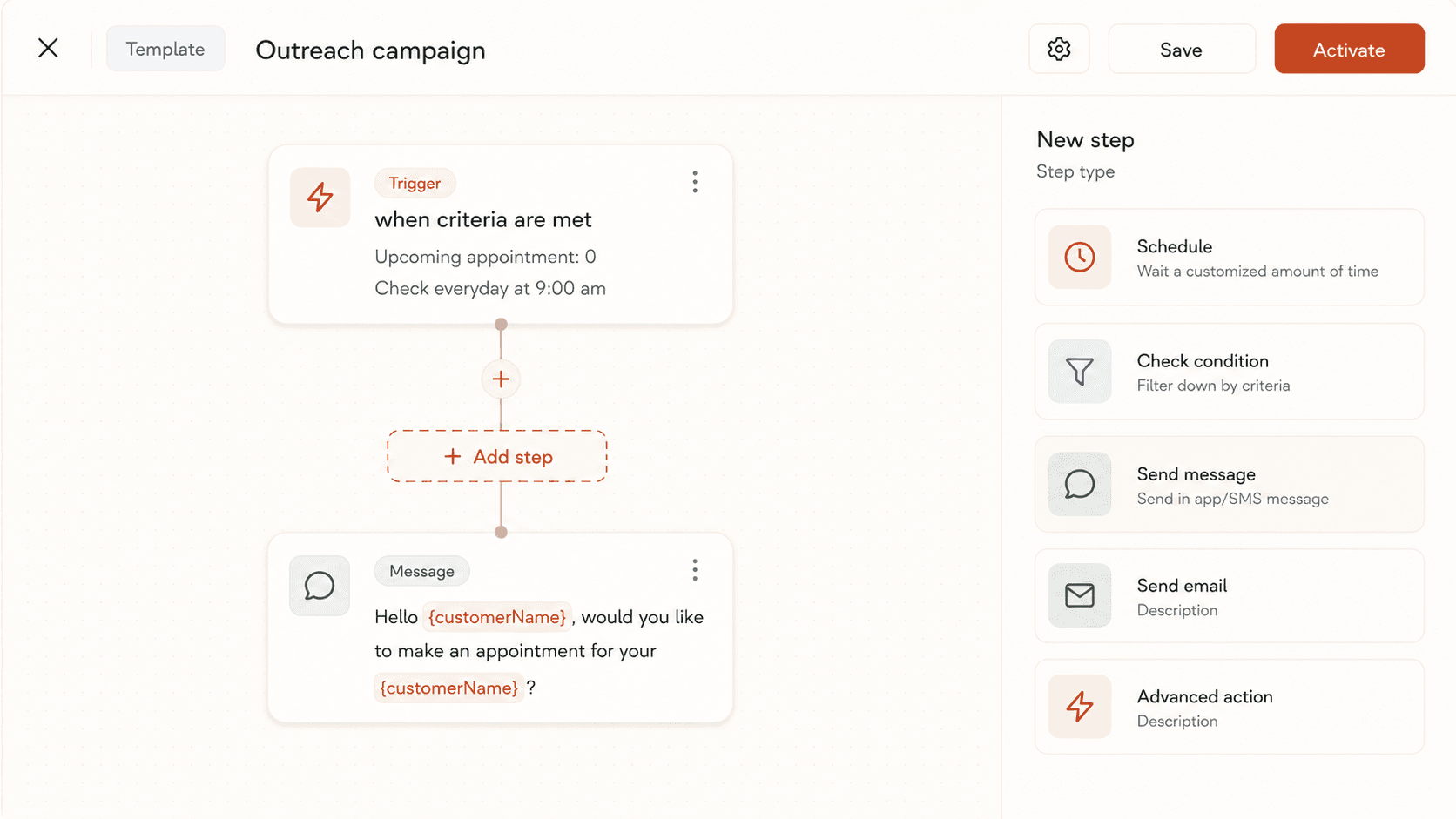Screen dimensions: 1456x819
Task: Select the Check condition funnel icon
Action: click(x=1080, y=372)
